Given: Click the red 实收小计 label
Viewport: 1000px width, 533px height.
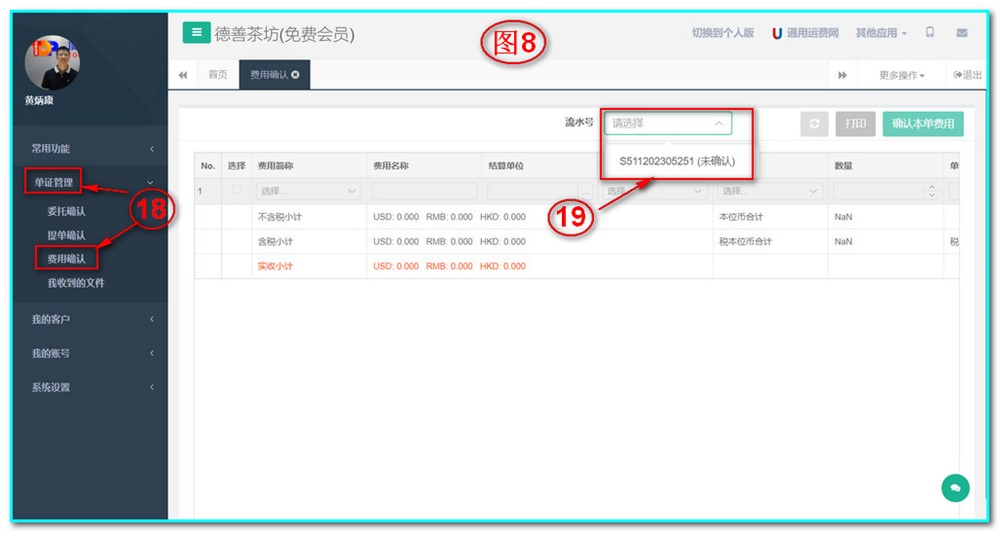Looking at the screenshot, I should click(x=276, y=266).
